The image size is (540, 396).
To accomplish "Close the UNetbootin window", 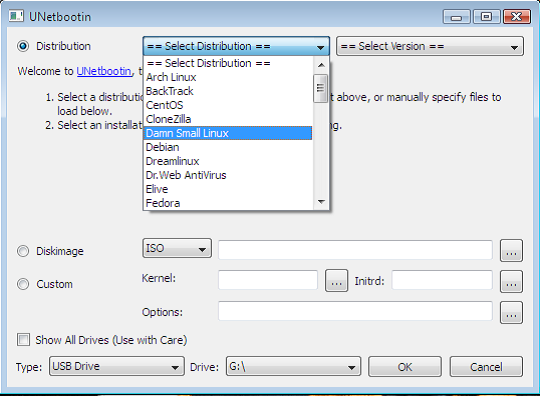I will click(x=517, y=17).
